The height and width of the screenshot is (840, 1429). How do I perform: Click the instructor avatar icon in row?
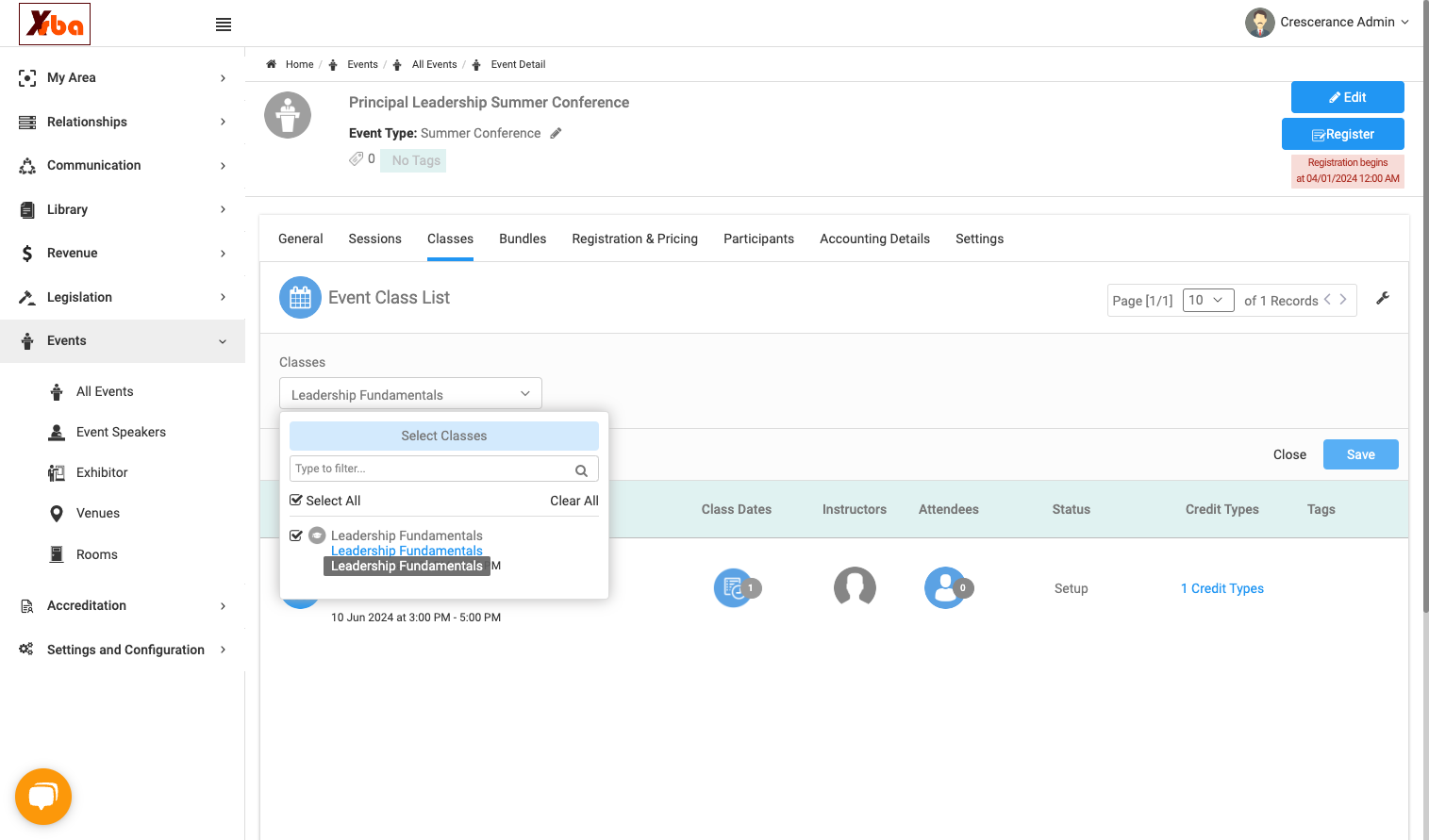[x=855, y=587]
